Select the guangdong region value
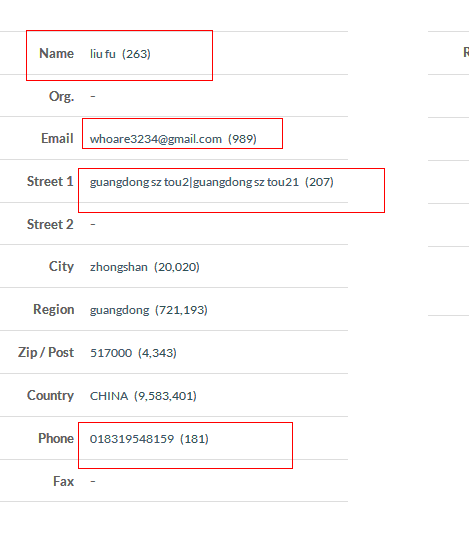Viewport: 469px width, 539px height. 119,310
